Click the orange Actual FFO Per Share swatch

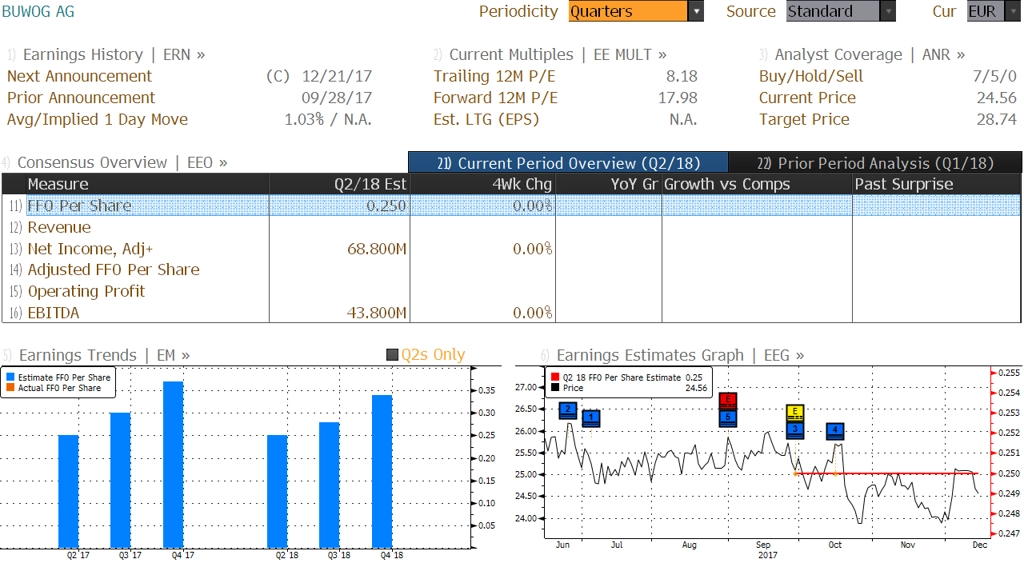coord(10,388)
